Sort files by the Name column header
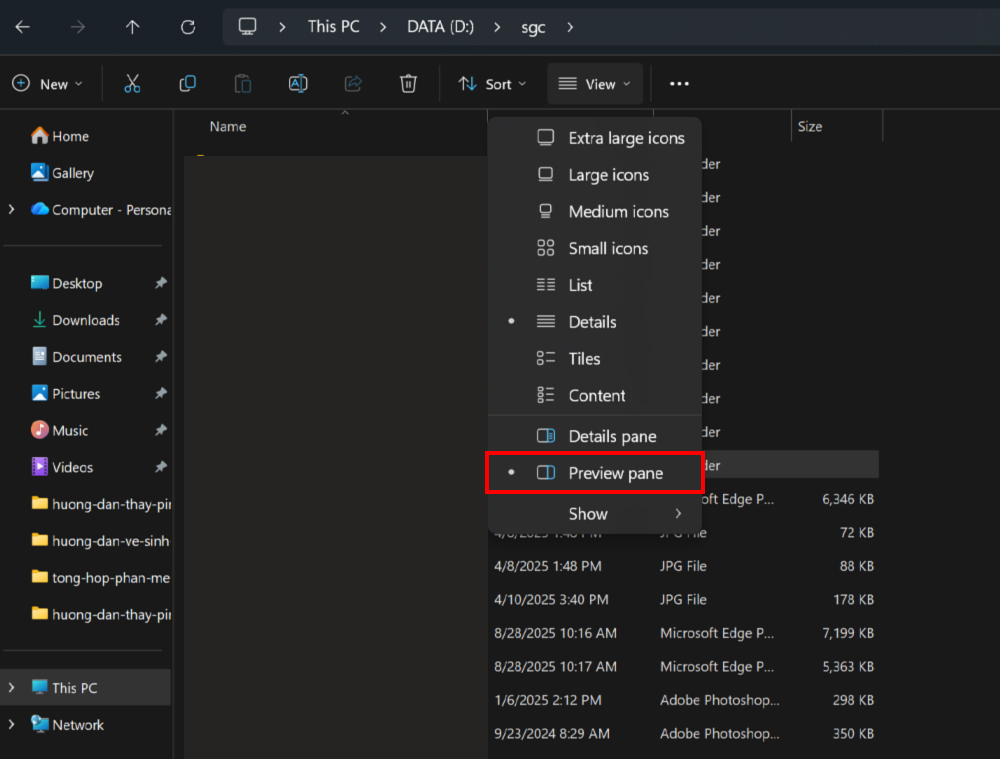 pyautogui.click(x=227, y=126)
